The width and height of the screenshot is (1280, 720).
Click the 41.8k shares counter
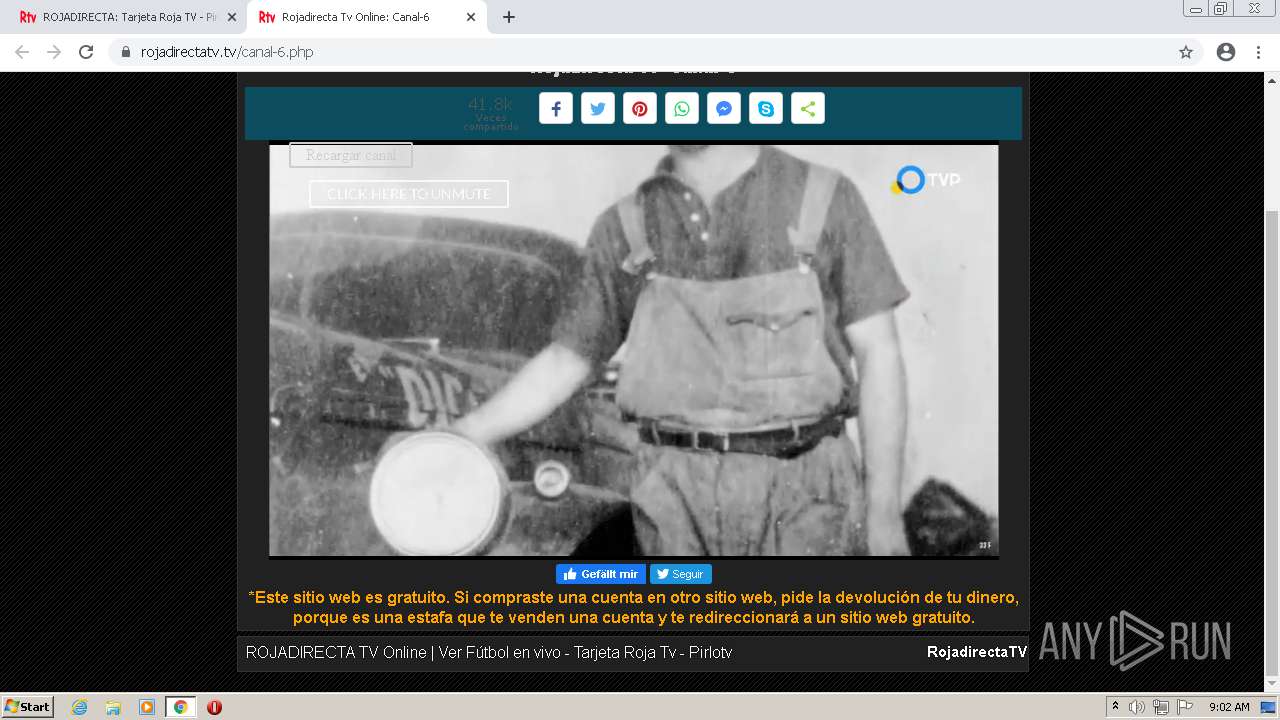coord(490,104)
